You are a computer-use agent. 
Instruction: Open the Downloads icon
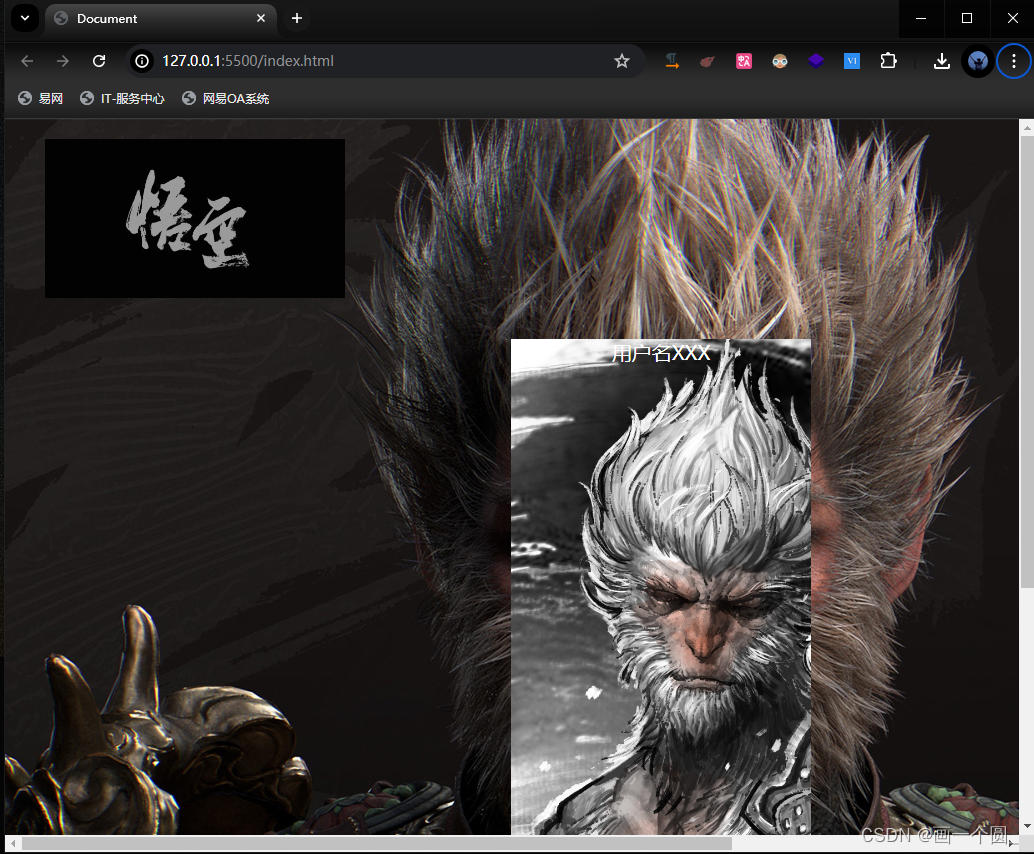click(942, 61)
